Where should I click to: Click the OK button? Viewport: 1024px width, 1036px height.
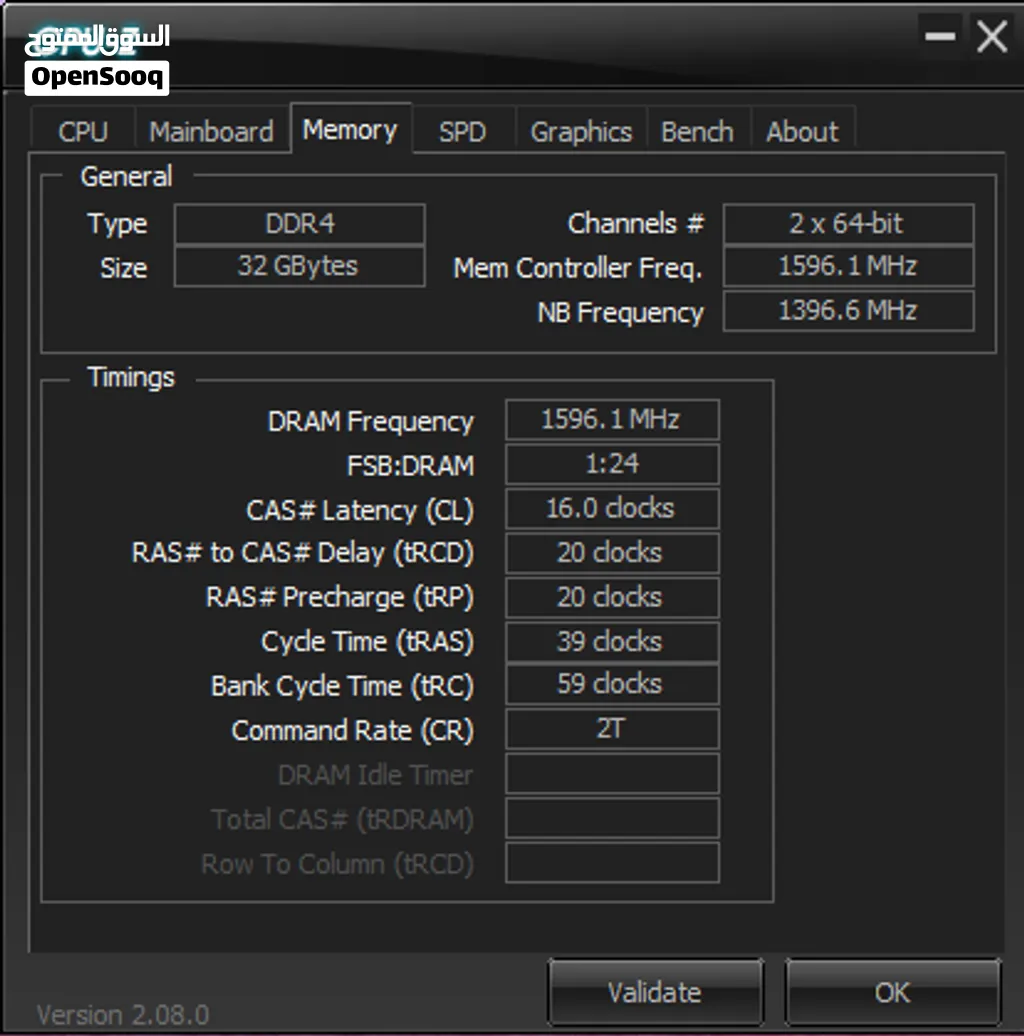(x=893, y=992)
